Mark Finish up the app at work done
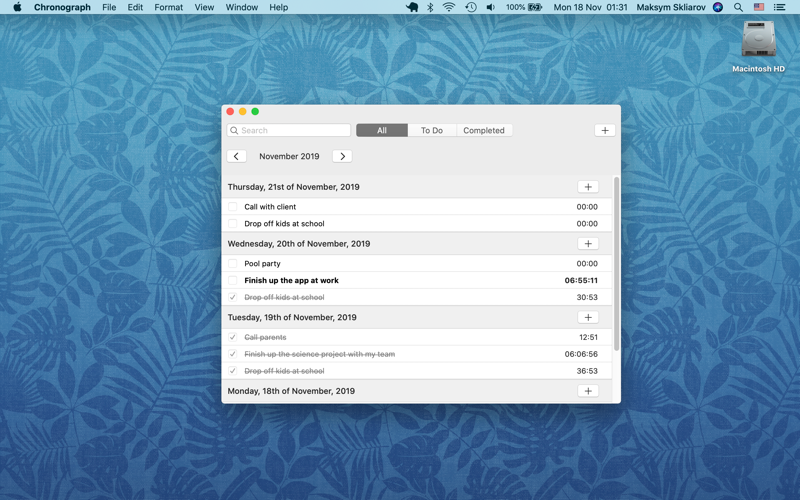The image size is (800, 500). click(233, 280)
